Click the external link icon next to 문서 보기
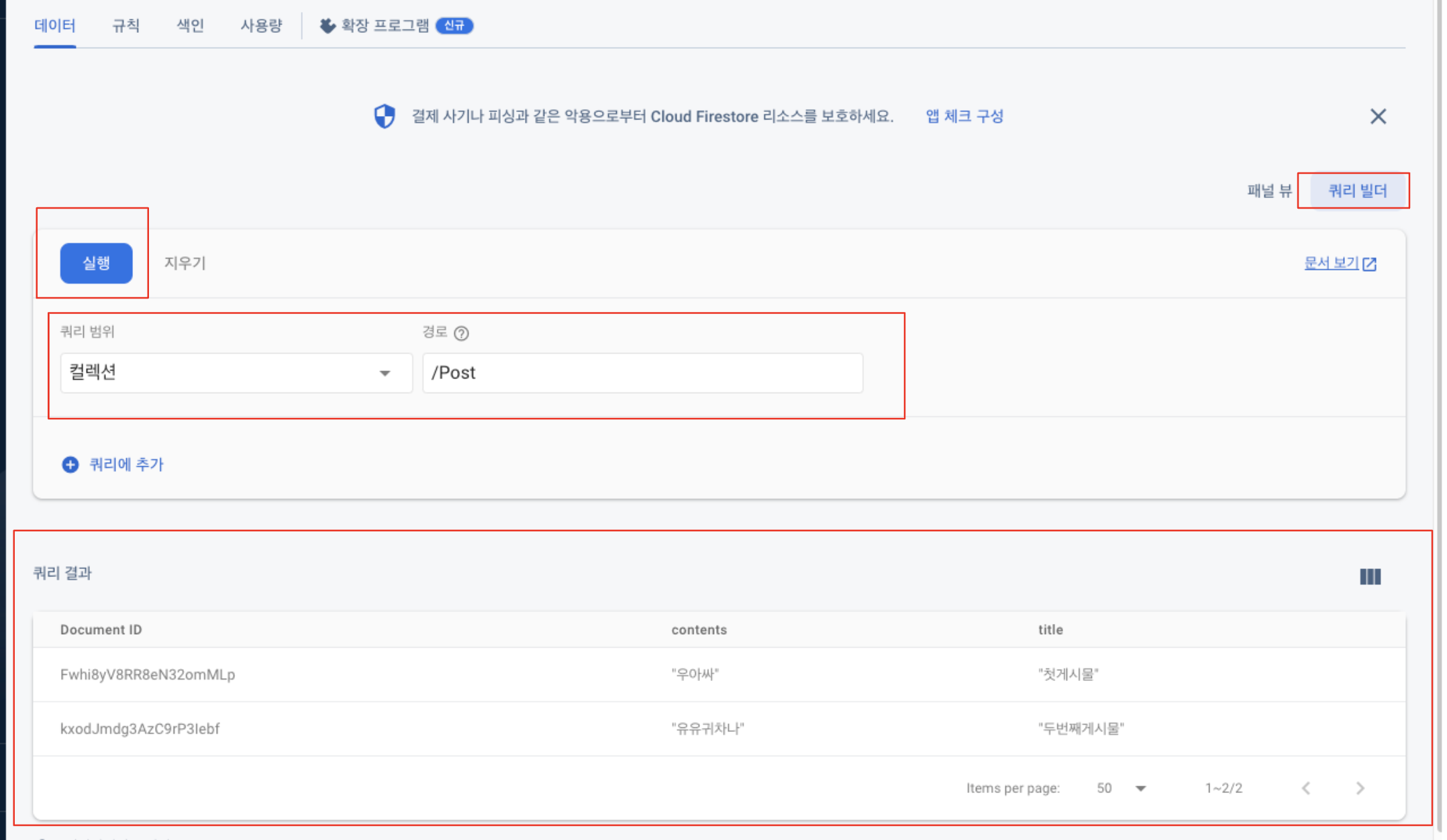The width and height of the screenshot is (1447, 840). coord(1370,264)
